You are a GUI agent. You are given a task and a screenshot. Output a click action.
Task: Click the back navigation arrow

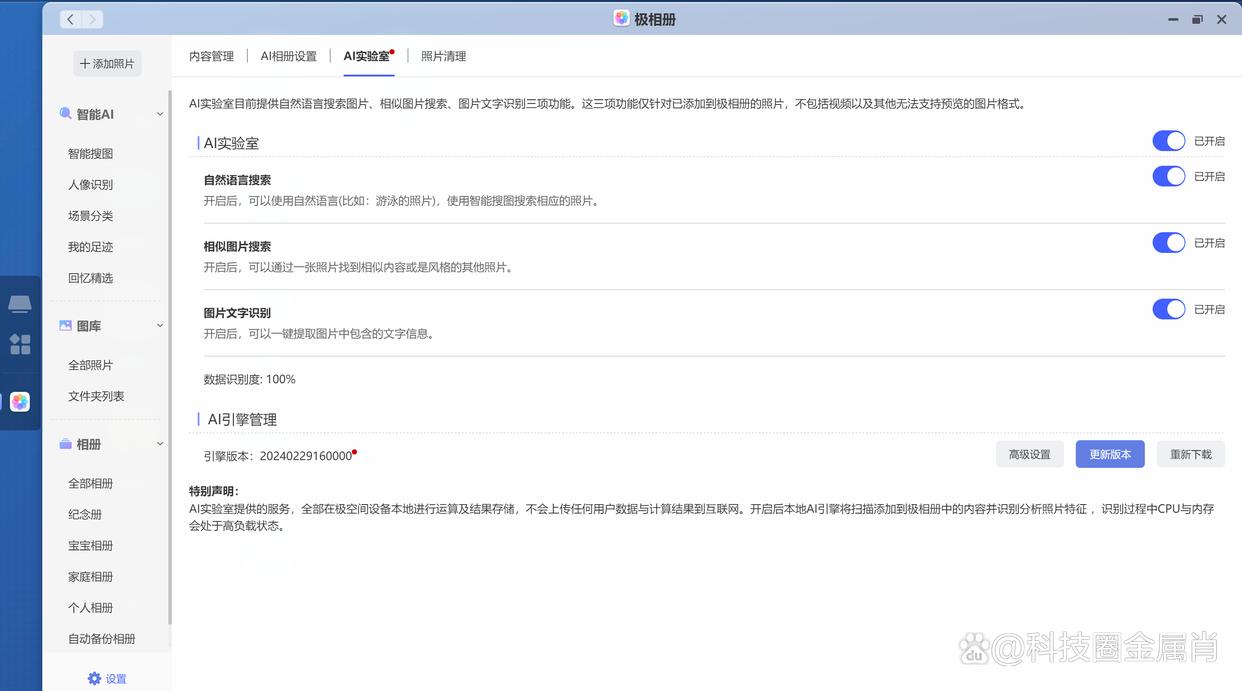pos(70,19)
